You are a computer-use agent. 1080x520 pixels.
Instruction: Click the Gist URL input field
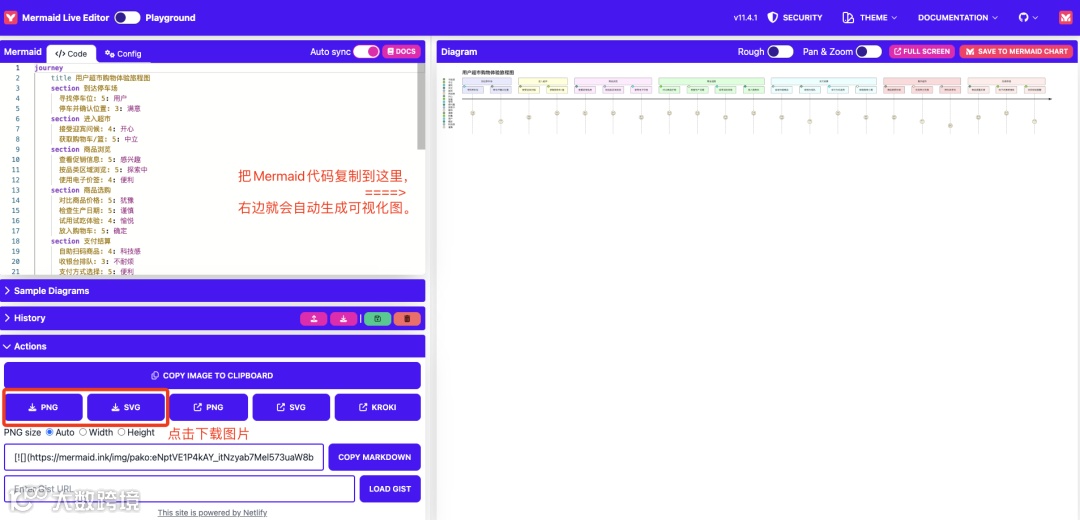[179, 489]
